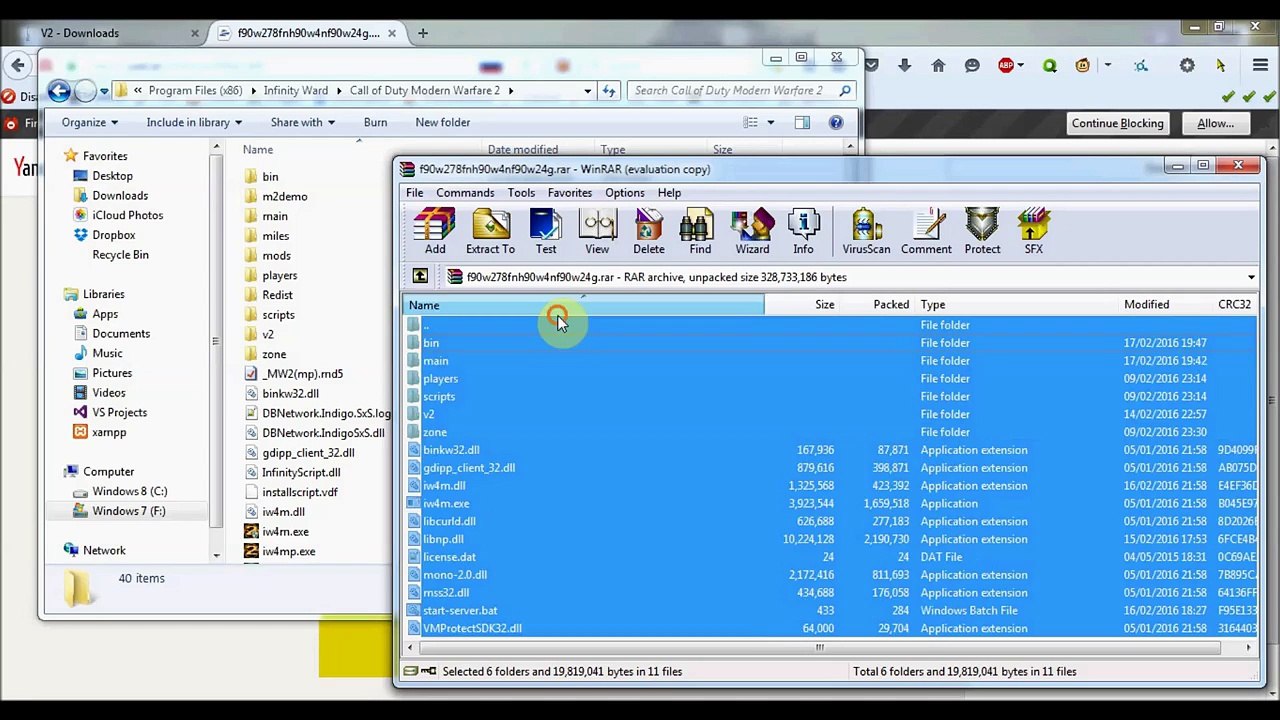Viewport: 1280px width, 720px height.
Task: Refresh the Explorer address bar
Action: 609,91
